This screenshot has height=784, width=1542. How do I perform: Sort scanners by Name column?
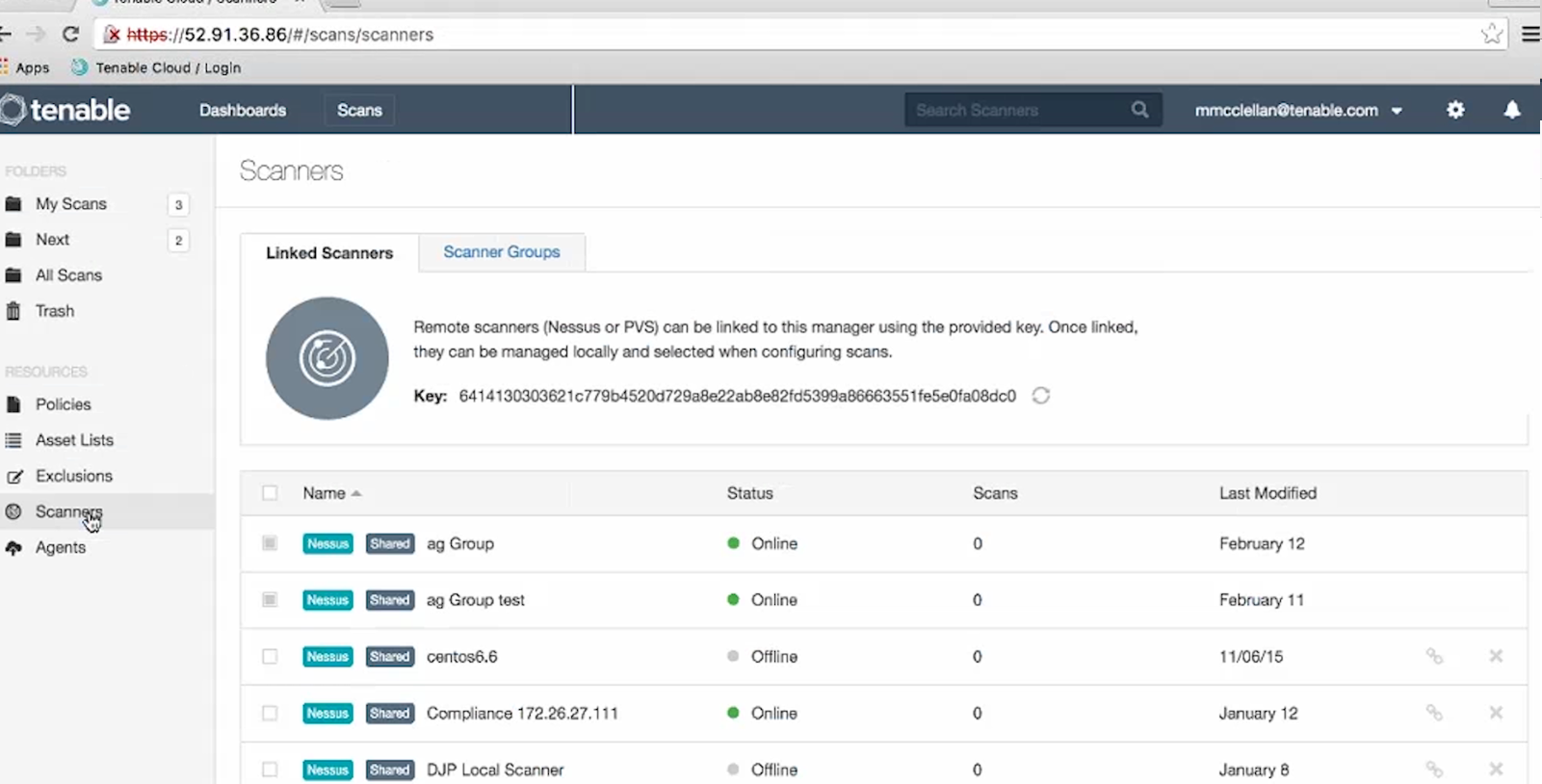(x=331, y=493)
